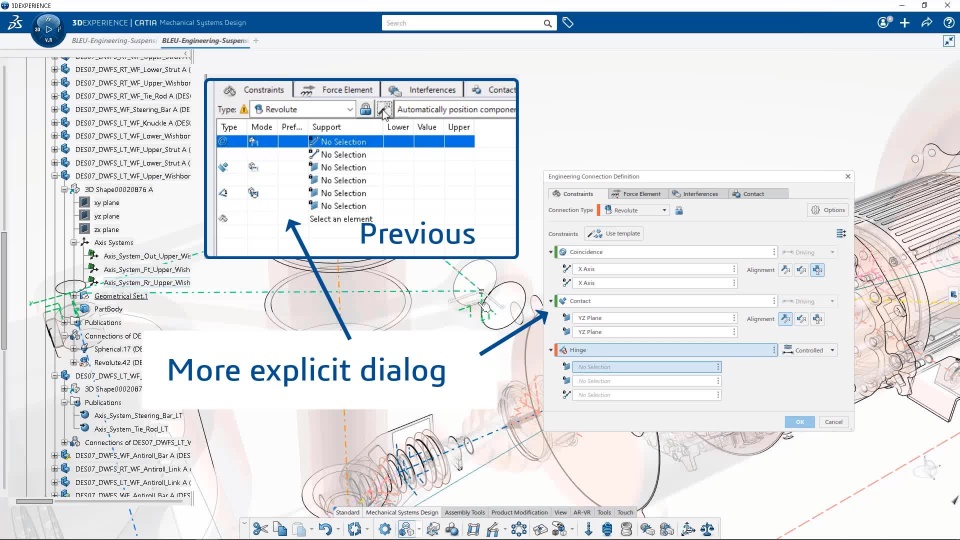
Task: Click the square frame icon in bottom toolbar
Action: tap(473, 529)
